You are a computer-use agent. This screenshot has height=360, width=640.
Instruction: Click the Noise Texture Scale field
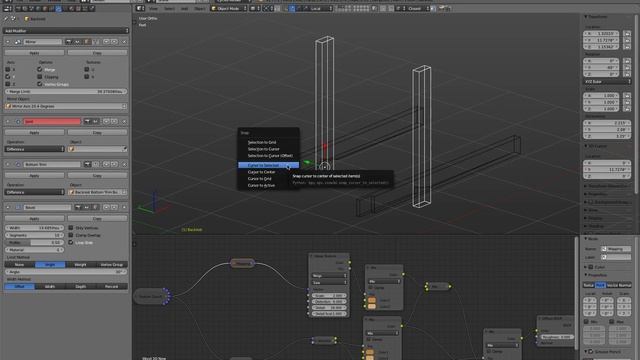[x=329, y=296]
